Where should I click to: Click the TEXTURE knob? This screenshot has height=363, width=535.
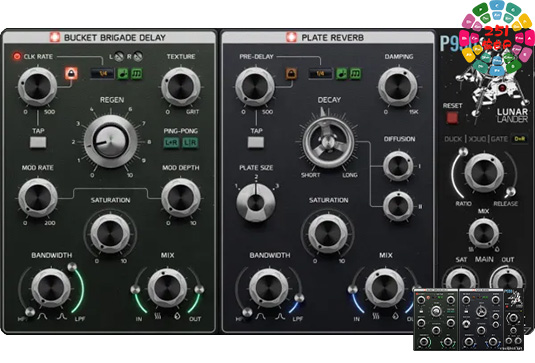coord(181,87)
